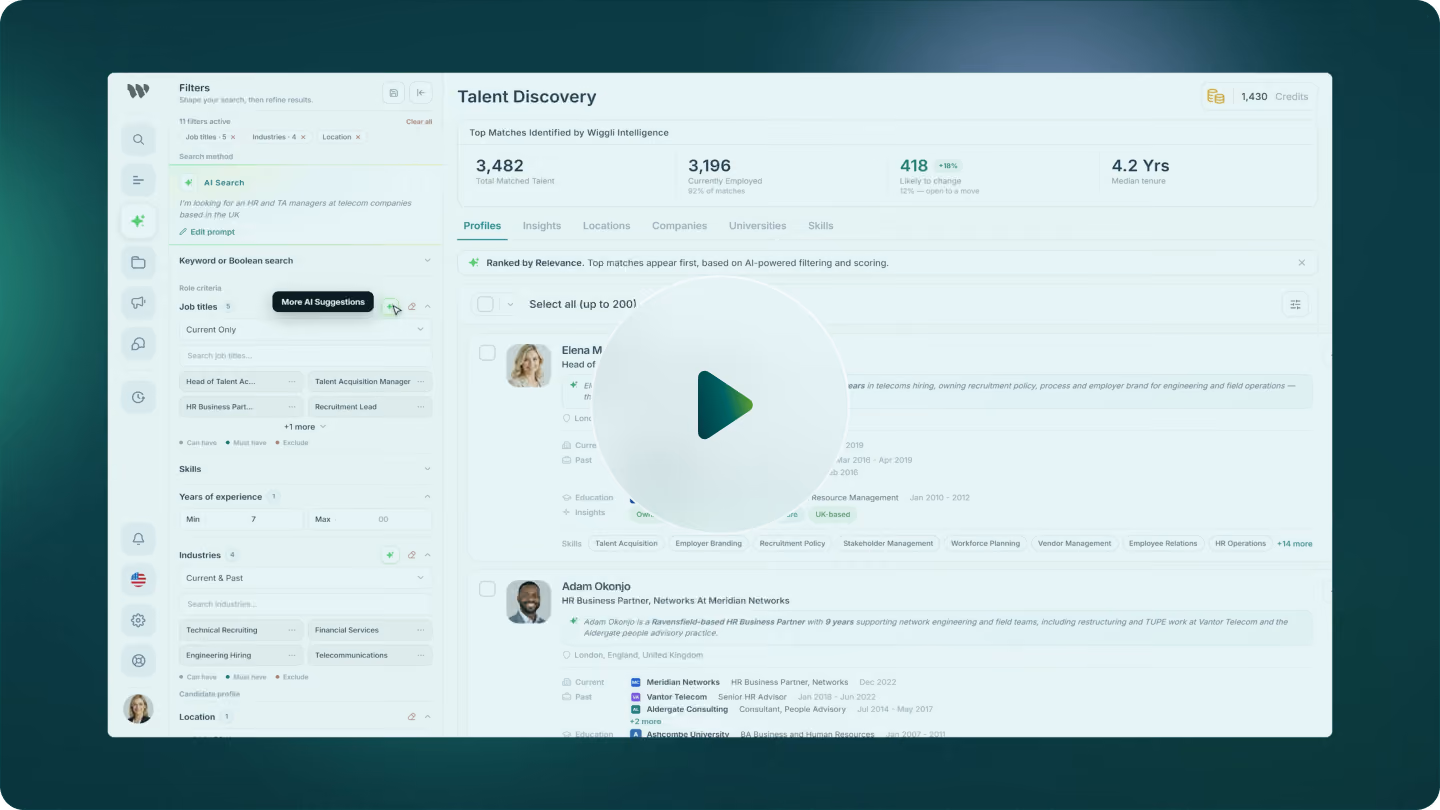1440x810 pixels.
Task: Open the history clock sidebar icon
Action: coord(138,397)
